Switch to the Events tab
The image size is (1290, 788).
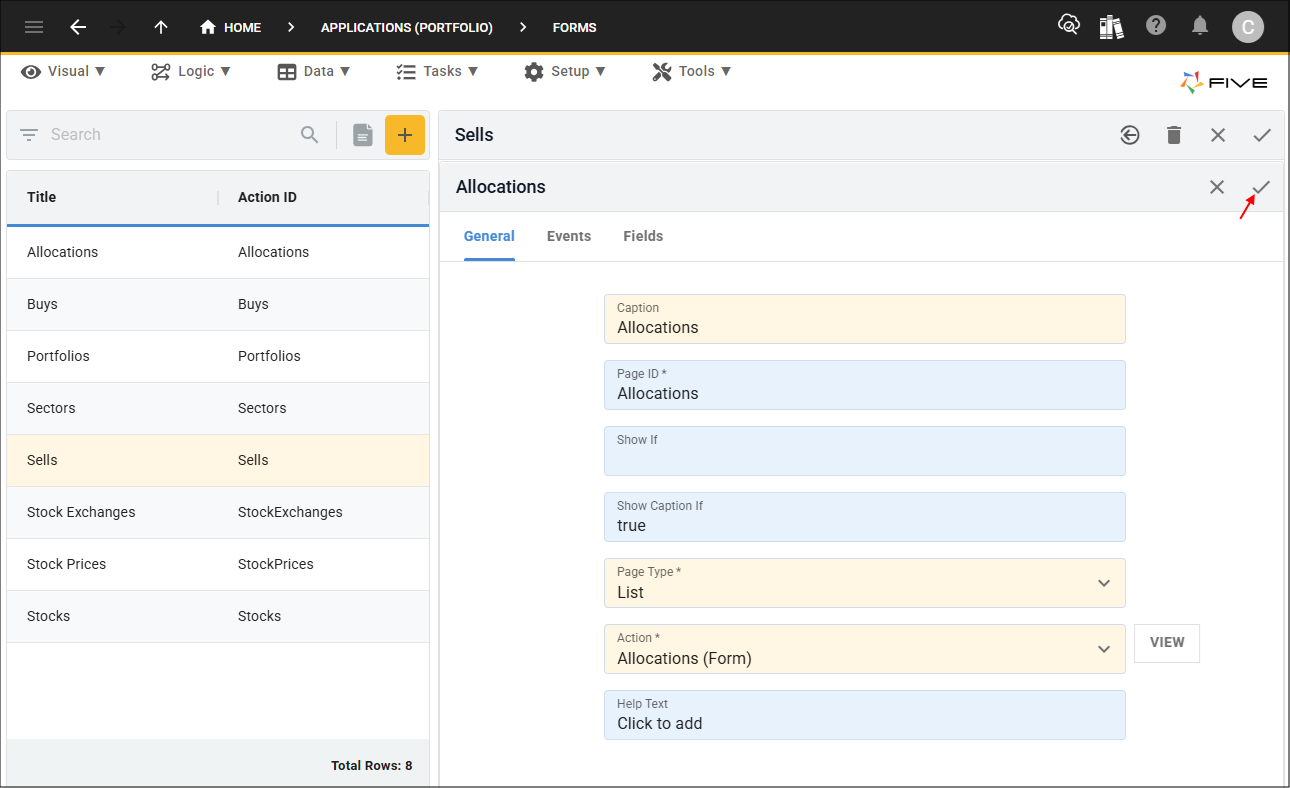tap(569, 236)
